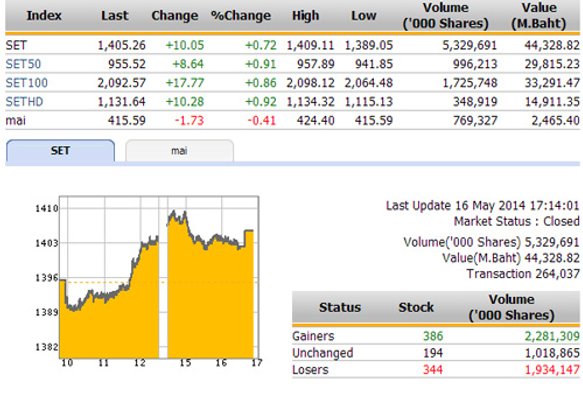Image resolution: width=583 pixels, height=420 pixels.
Task: Select SET high value 1,409.11
Action: pos(310,45)
